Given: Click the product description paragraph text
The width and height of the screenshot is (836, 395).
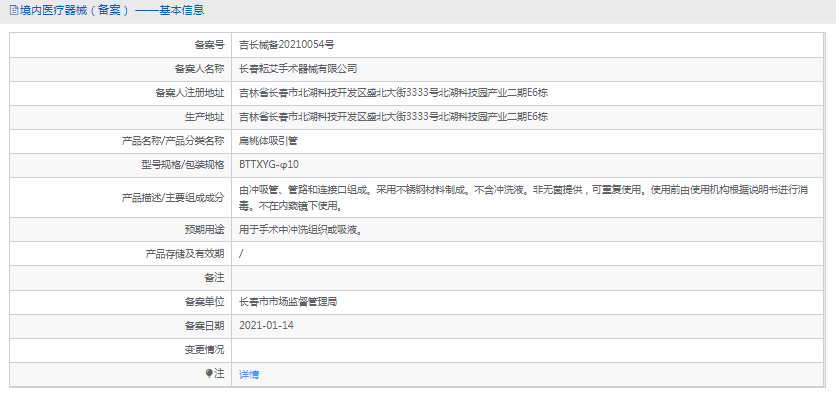Looking at the screenshot, I should point(526,197).
